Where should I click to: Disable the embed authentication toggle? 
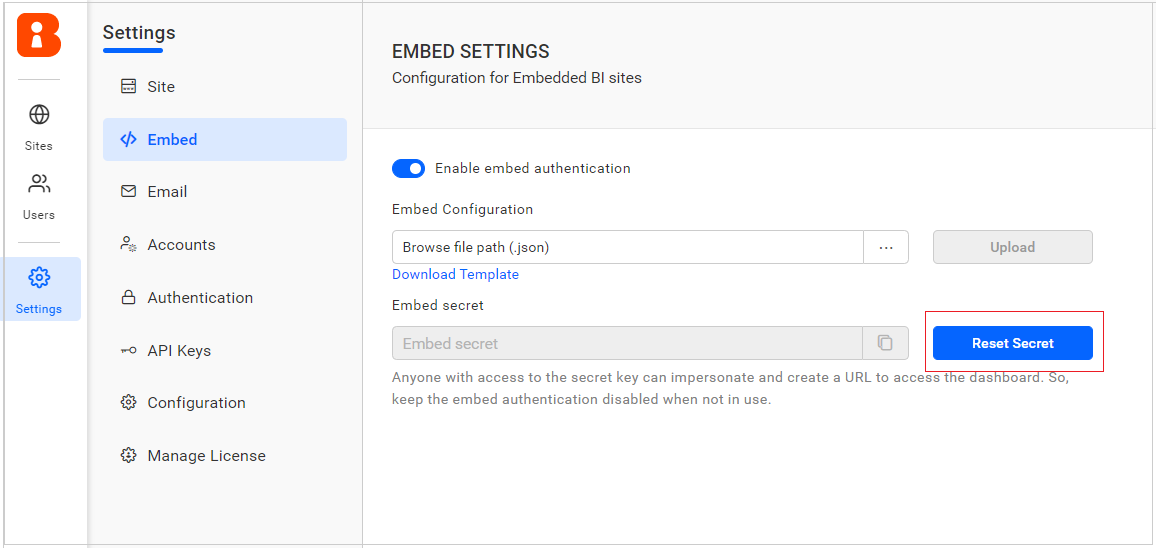[408, 169]
